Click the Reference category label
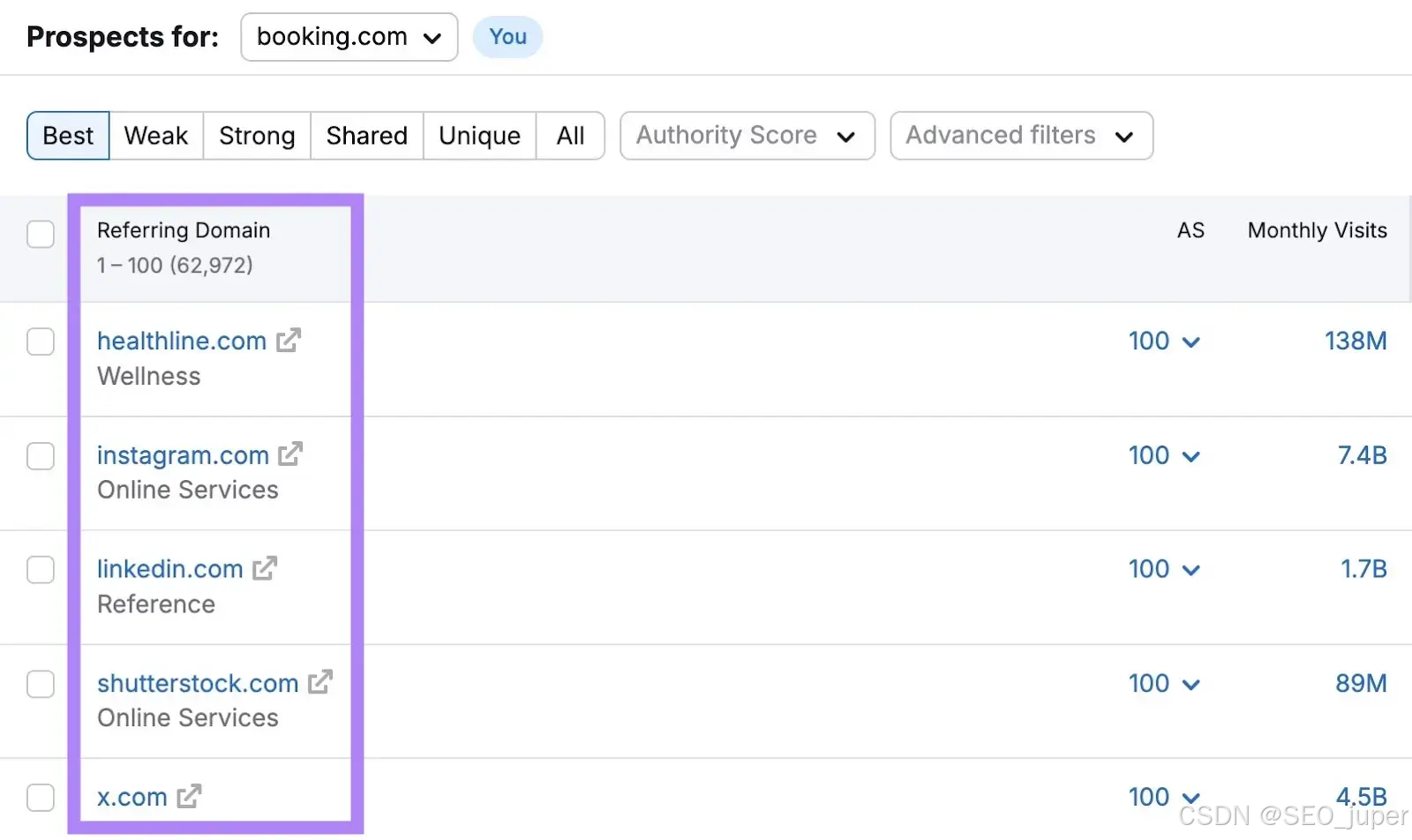 click(156, 604)
